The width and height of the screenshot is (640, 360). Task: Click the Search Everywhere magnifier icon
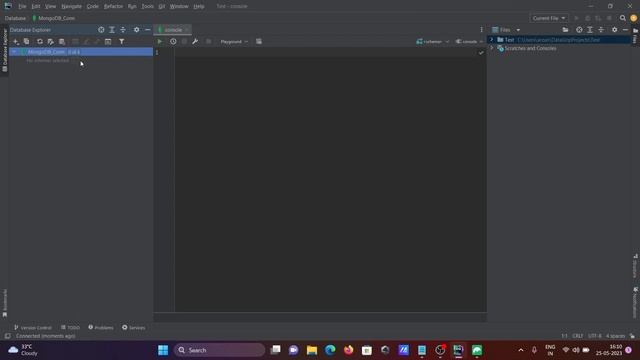pos(622,18)
